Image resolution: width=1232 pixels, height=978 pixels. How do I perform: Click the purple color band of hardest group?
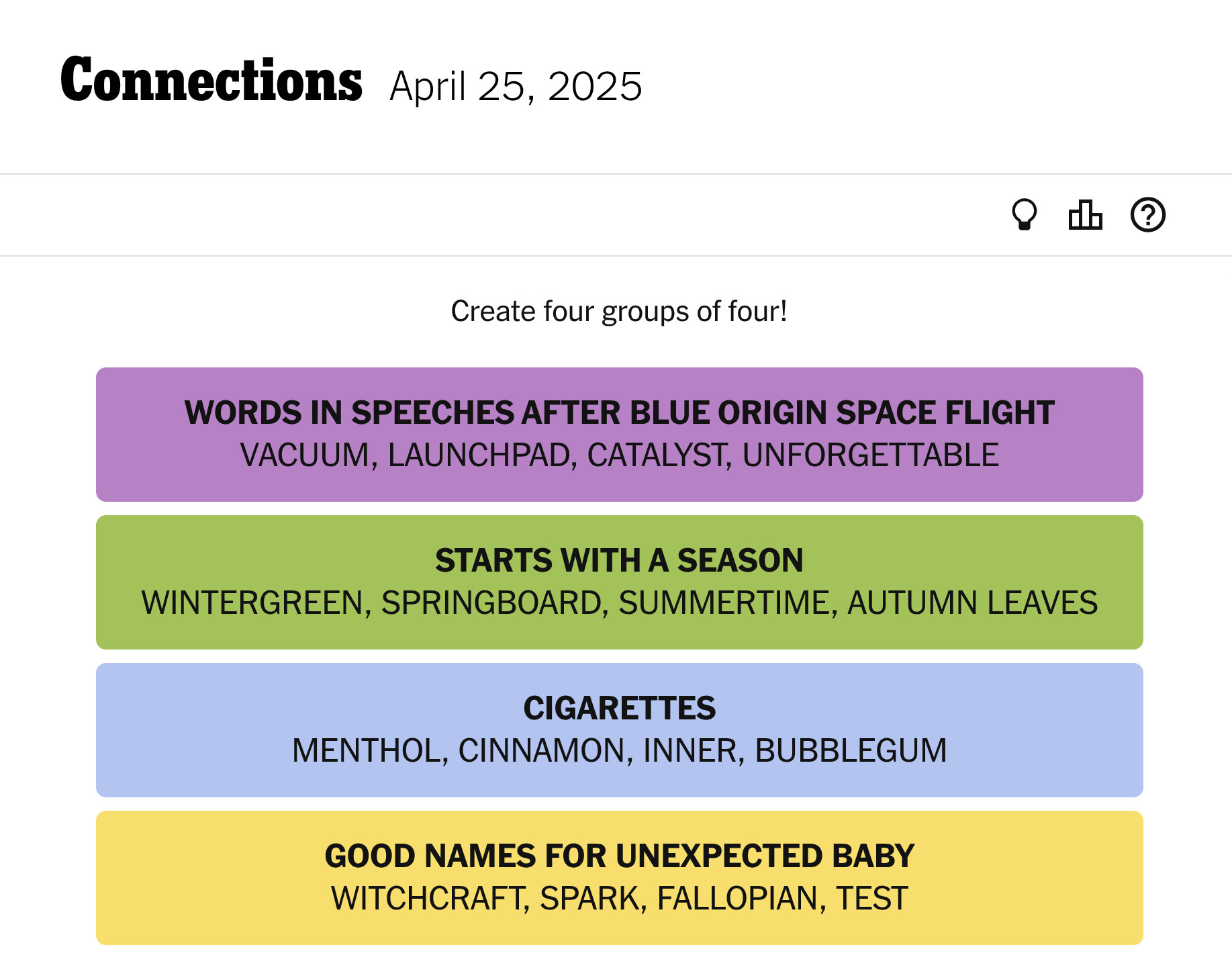click(x=619, y=434)
